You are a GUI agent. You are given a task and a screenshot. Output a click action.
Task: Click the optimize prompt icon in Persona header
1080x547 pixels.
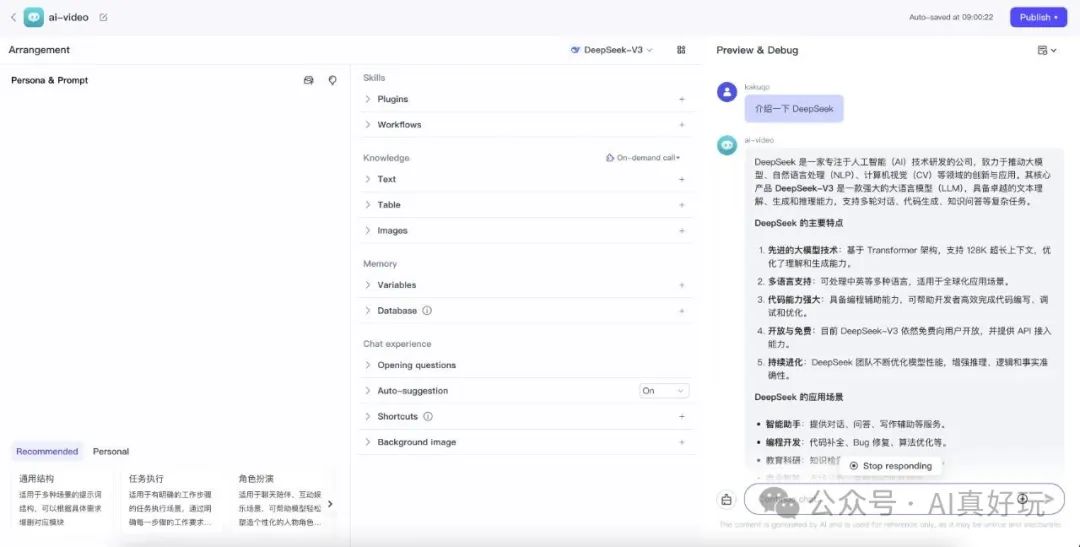click(x=333, y=81)
